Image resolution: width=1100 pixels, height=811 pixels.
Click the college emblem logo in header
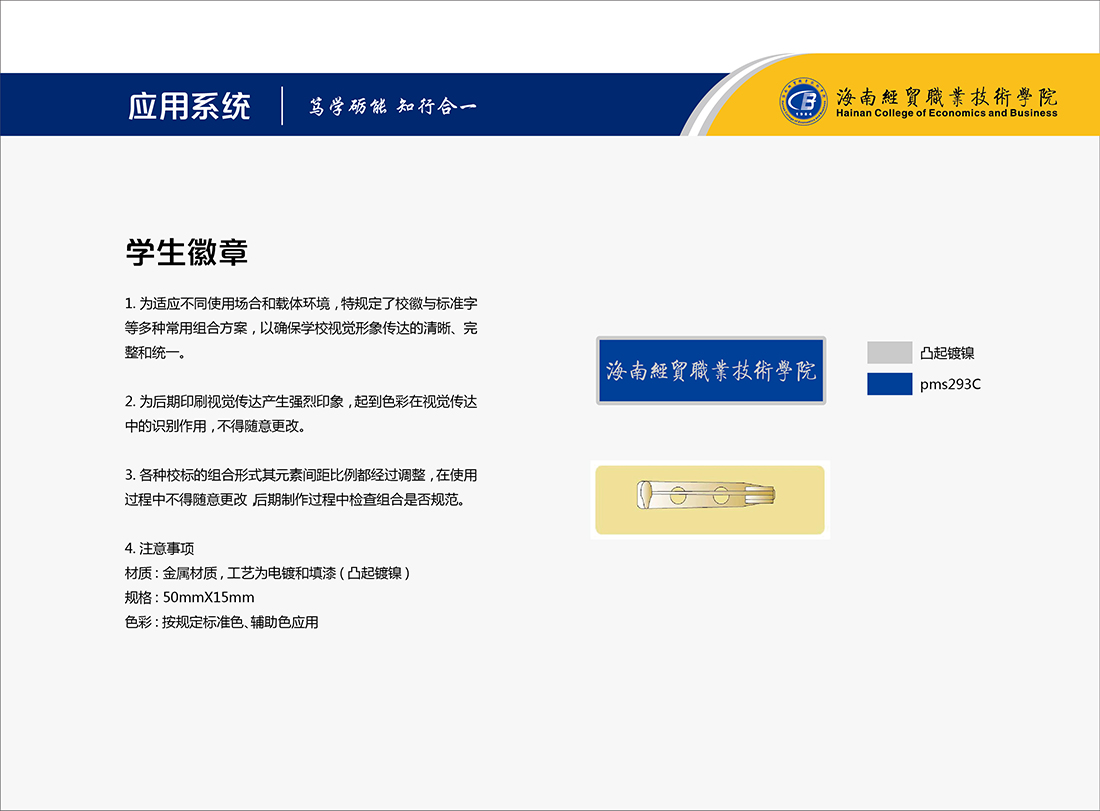(x=802, y=102)
